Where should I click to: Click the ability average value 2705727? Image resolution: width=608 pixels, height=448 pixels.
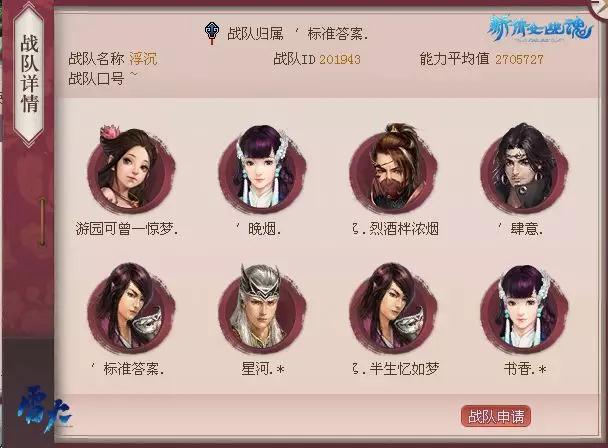point(519,59)
